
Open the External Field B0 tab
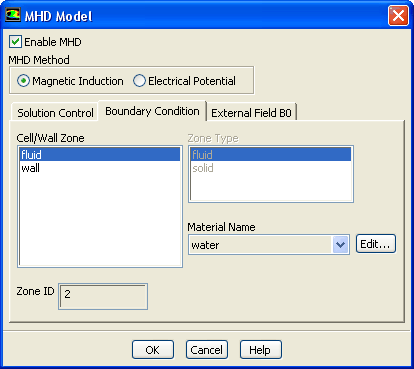[251, 113]
